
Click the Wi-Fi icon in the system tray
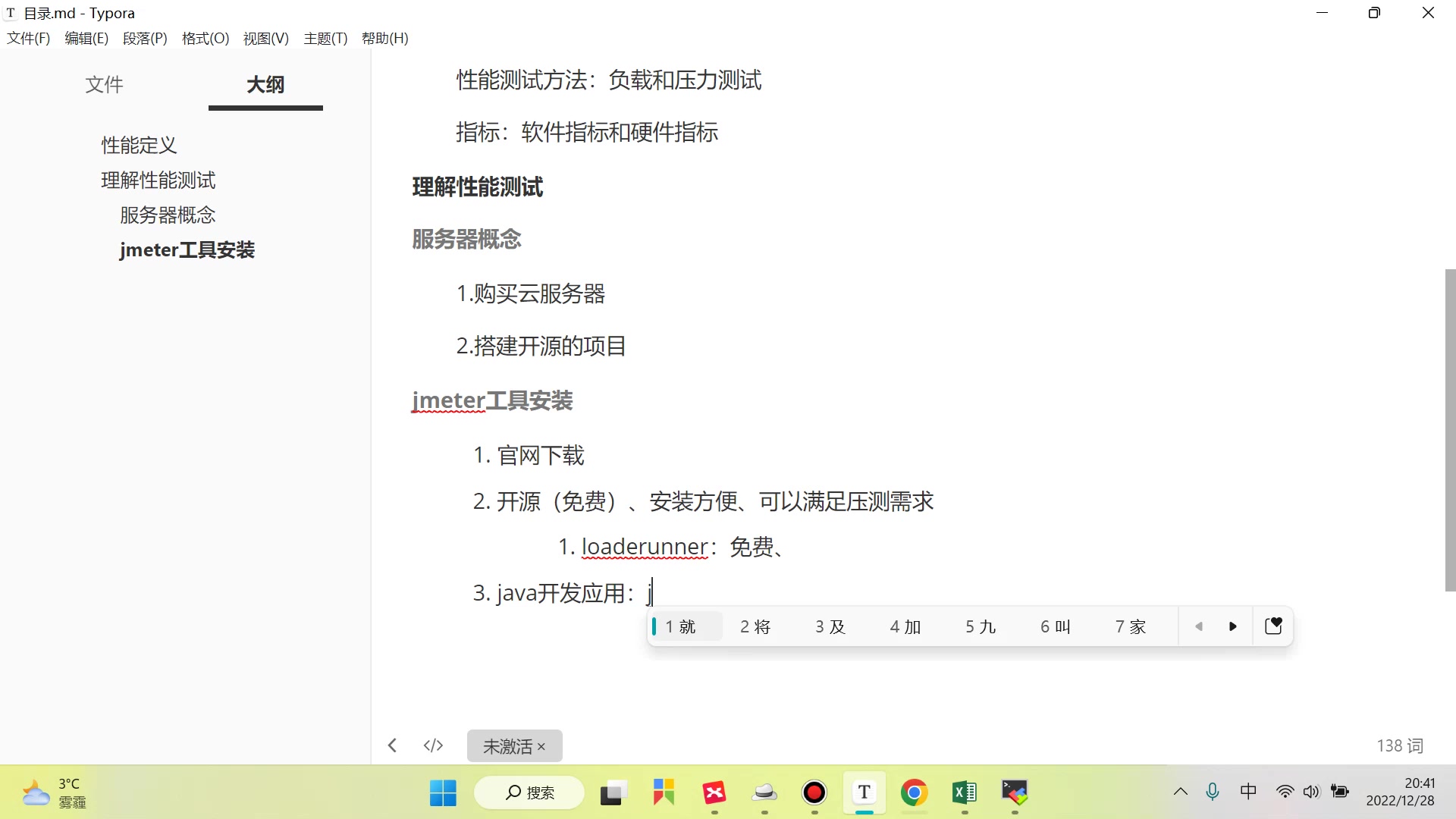click(x=1284, y=791)
